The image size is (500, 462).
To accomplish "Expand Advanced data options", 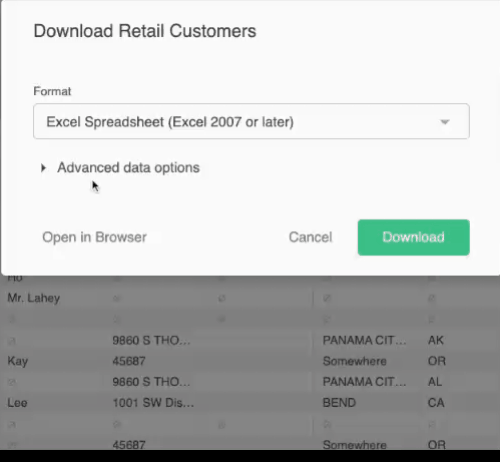I will [x=120, y=168].
